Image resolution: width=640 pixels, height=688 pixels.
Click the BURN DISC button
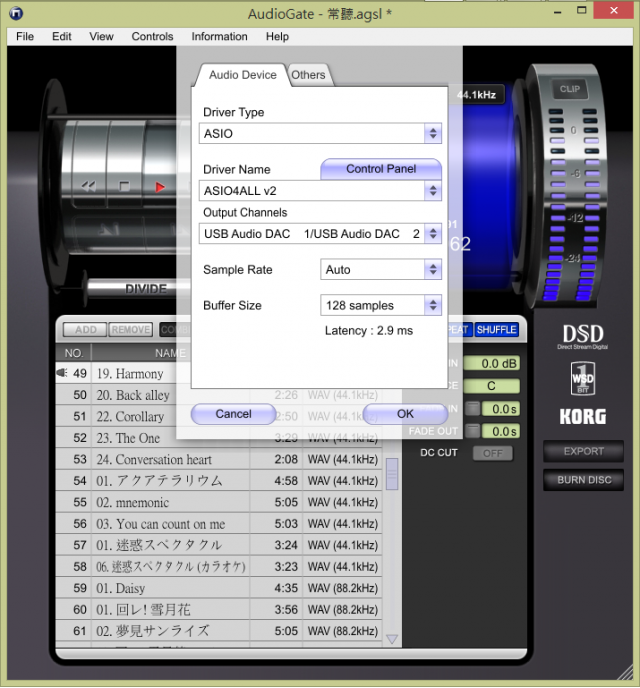click(583, 480)
